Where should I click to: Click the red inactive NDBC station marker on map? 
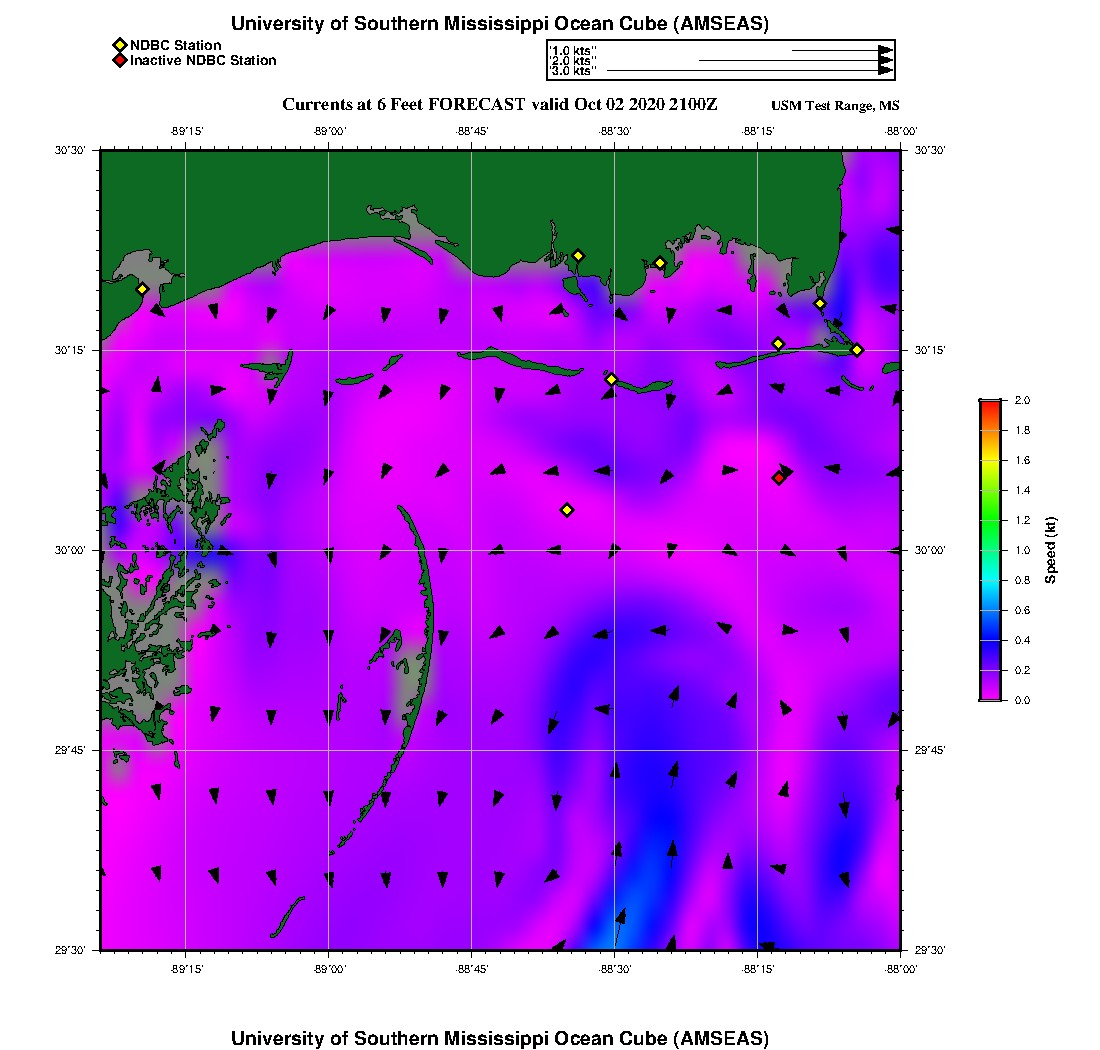[779, 478]
